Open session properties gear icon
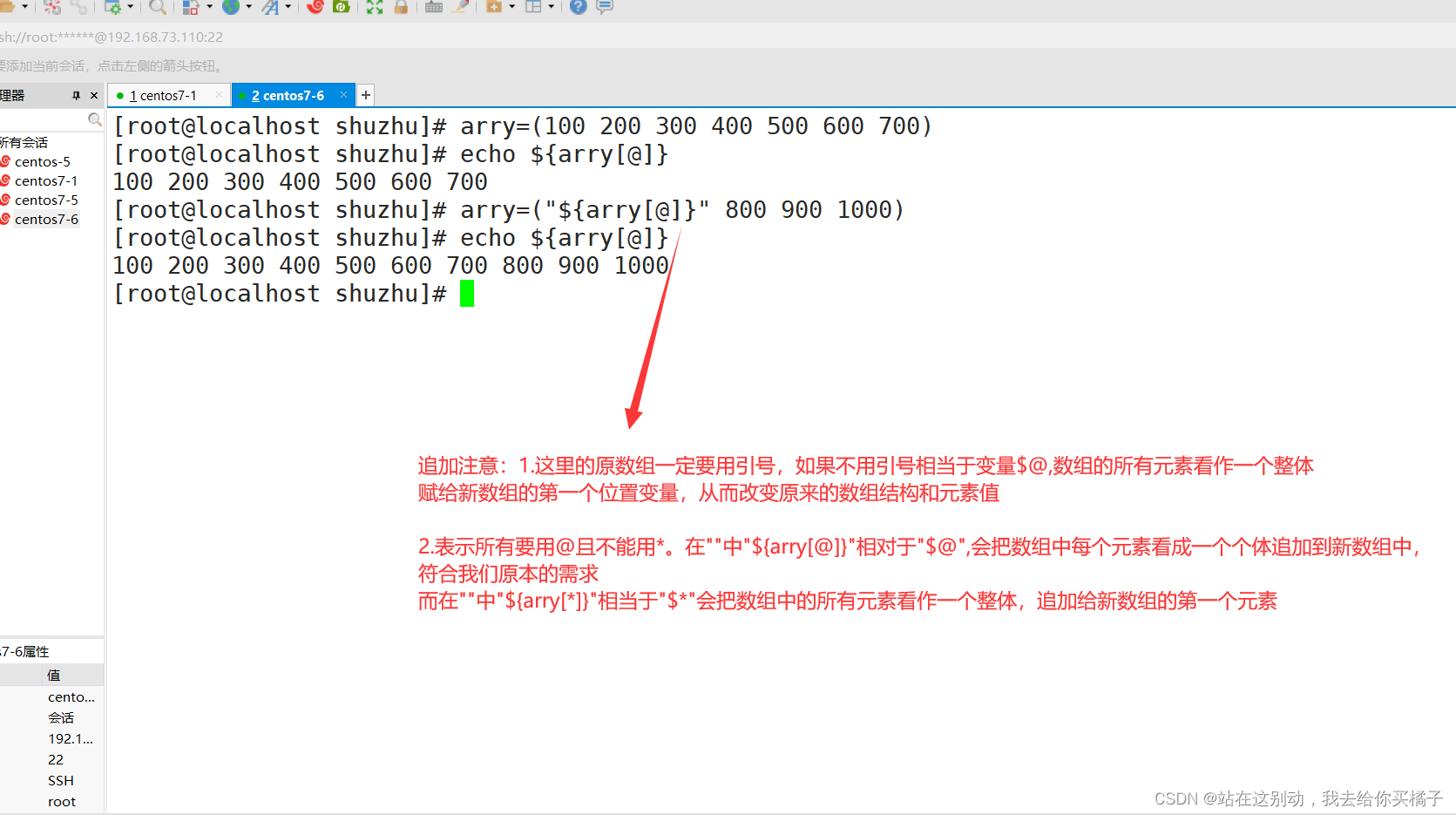 [112, 7]
